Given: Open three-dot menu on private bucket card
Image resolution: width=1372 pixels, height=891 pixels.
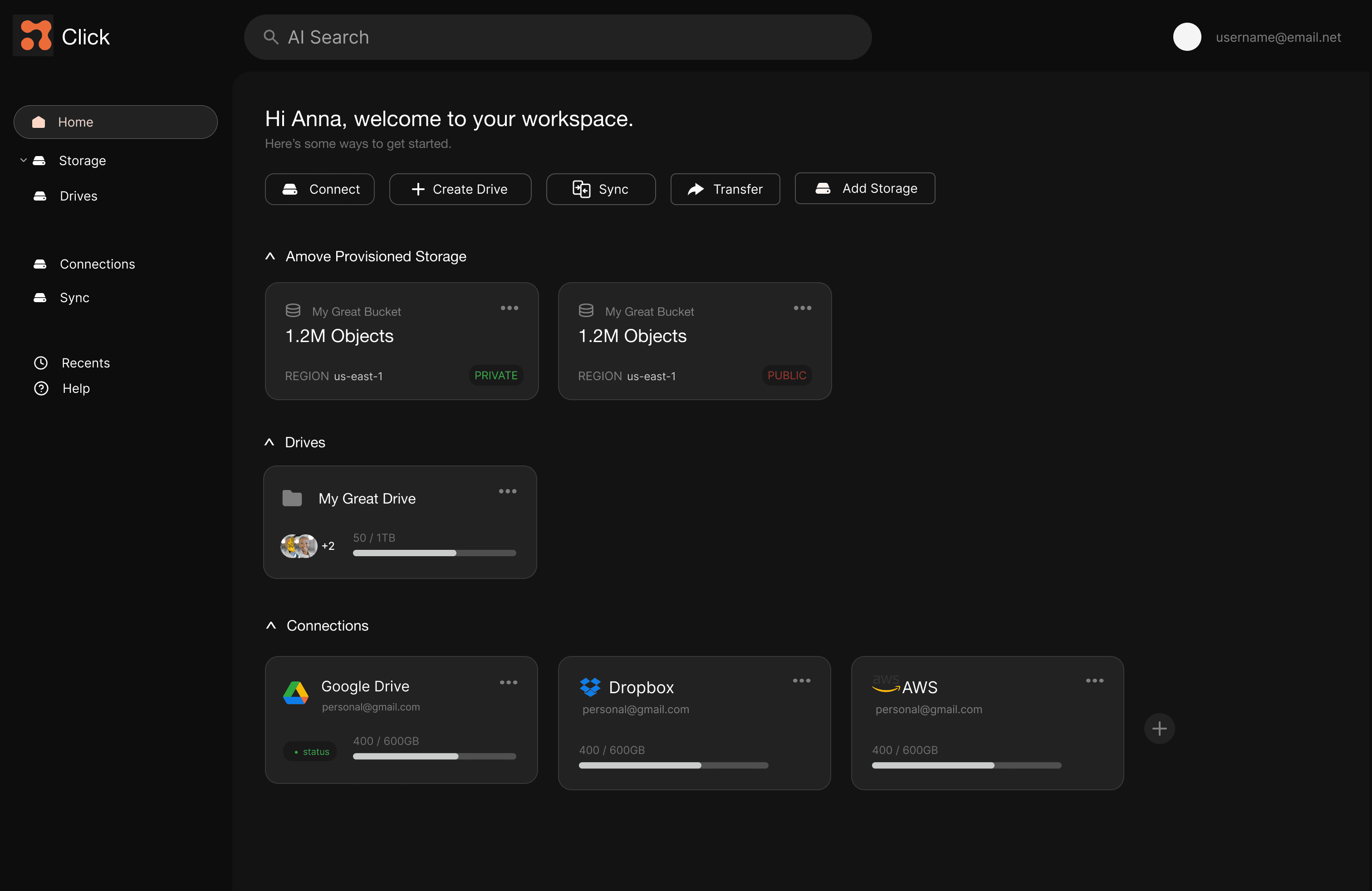Looking at the screenshot, I should click(x=509, y=308).
